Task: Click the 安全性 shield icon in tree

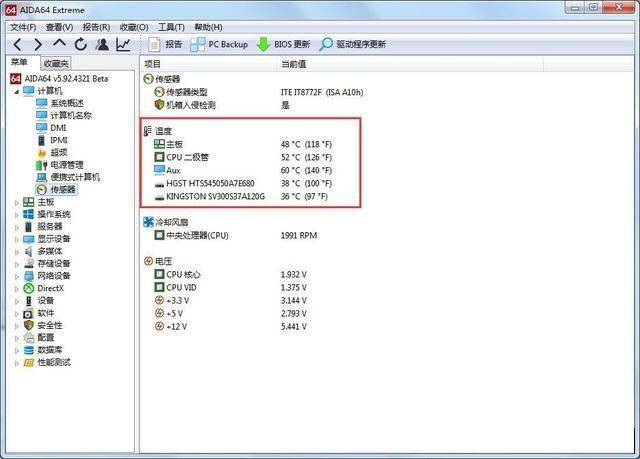Action: (29, 326)
